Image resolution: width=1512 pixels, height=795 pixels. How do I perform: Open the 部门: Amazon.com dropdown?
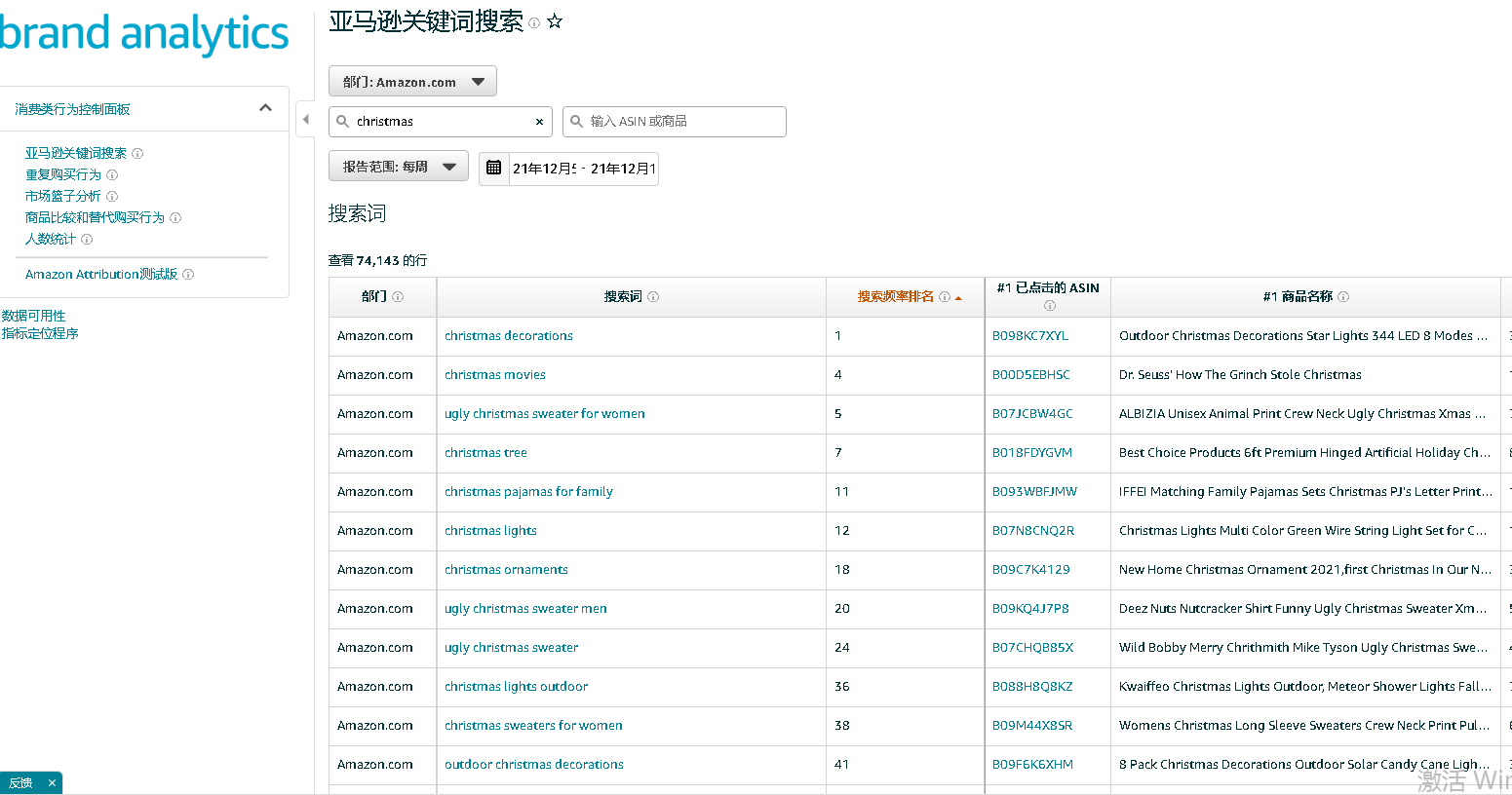(x=412, y=82)
